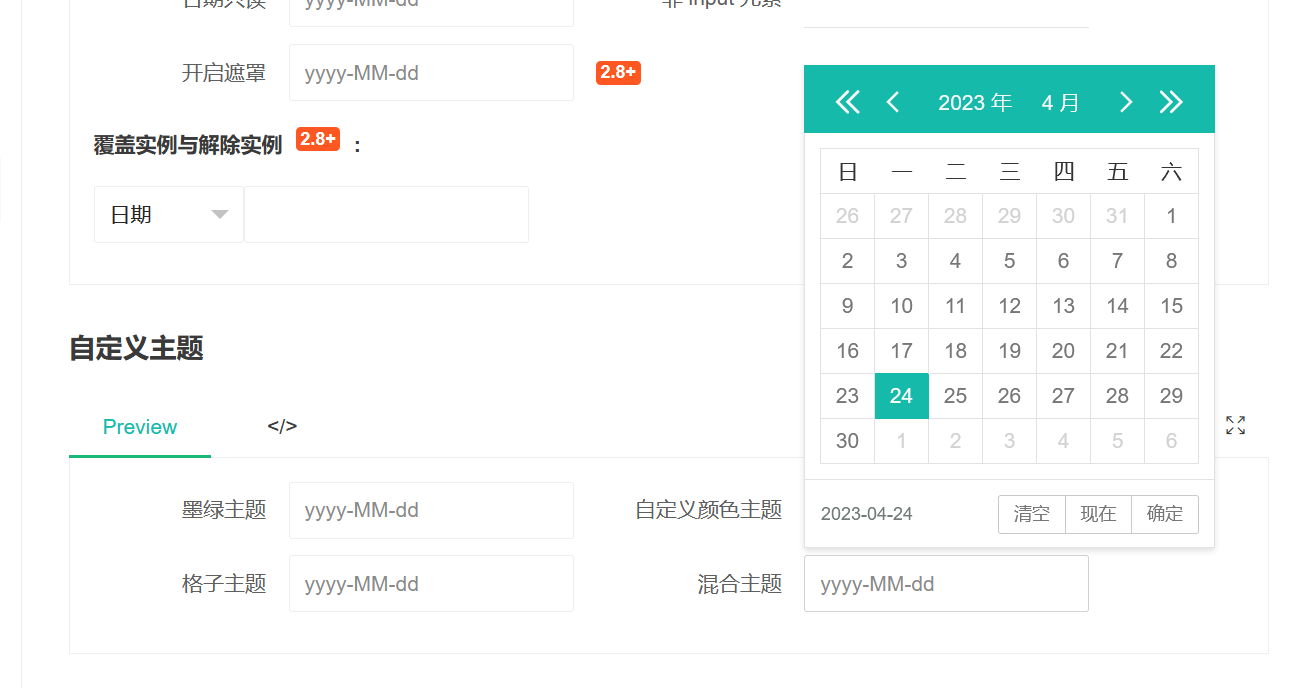Jump to previous year with double-left arrow
This screenshot has height=688, width=1303.
tap(847, 100)
